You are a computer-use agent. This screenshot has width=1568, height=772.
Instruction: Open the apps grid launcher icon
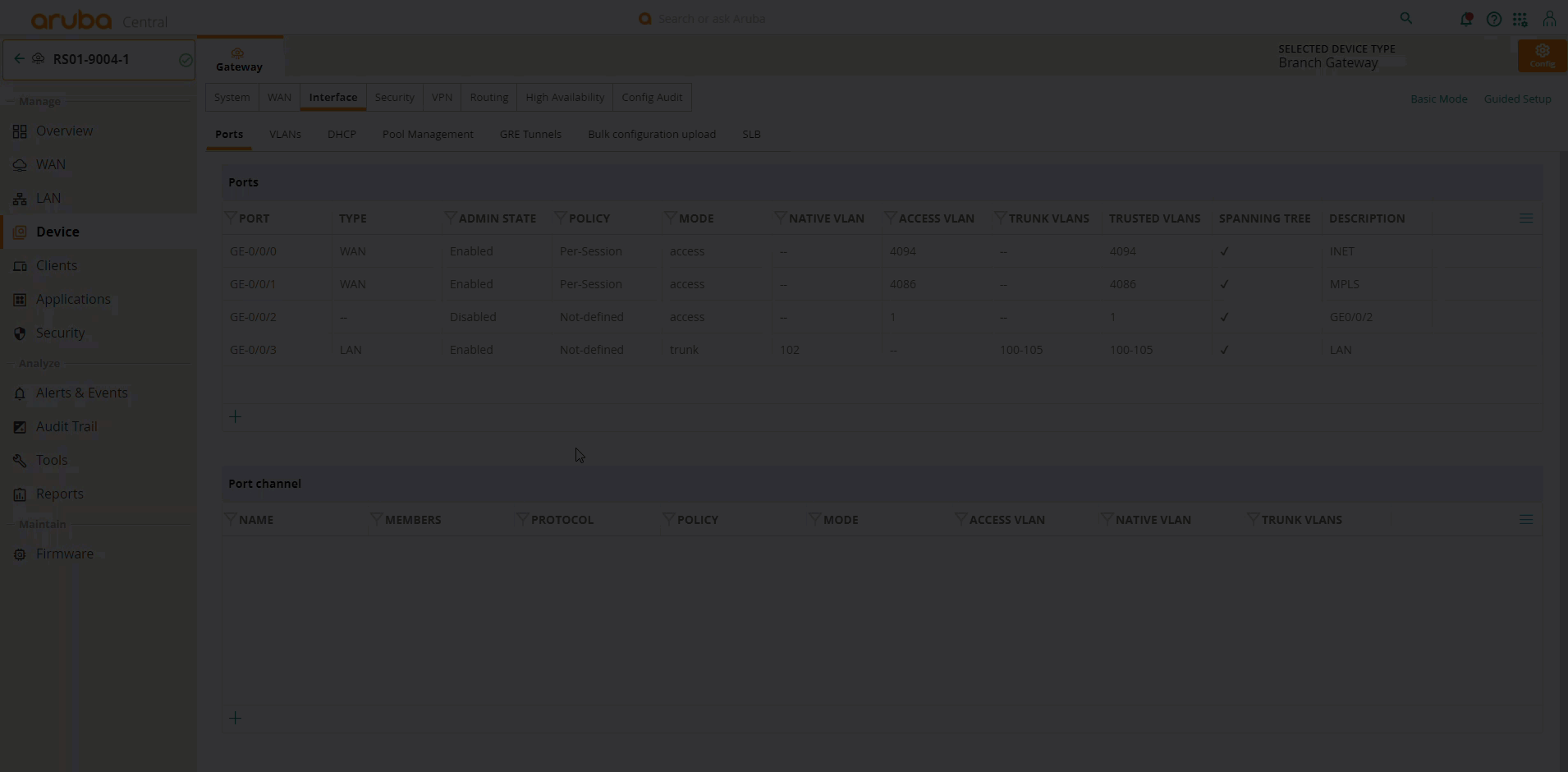coord(1520,19)
